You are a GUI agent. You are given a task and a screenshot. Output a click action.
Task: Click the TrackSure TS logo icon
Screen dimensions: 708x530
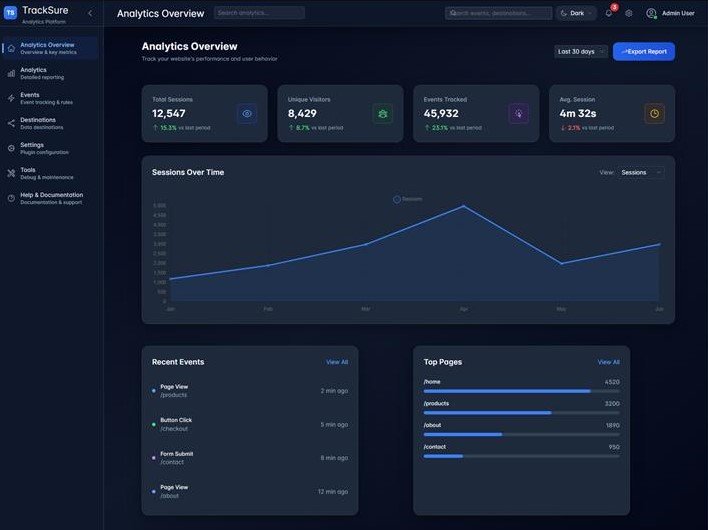pos(10,12)
